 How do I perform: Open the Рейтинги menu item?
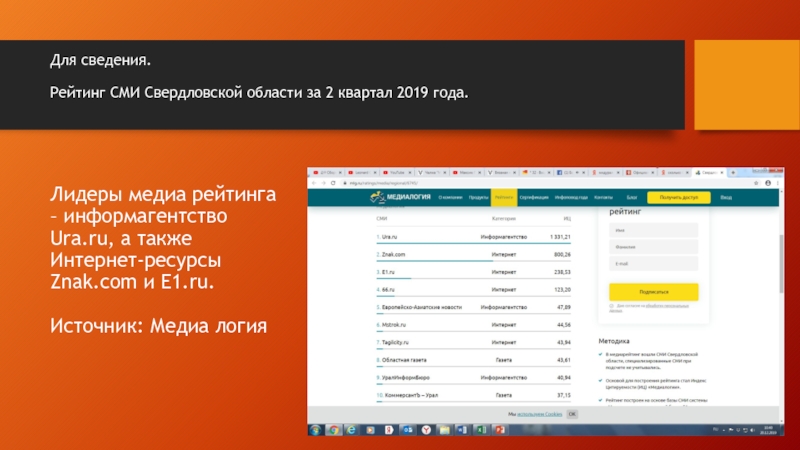coord(503,198)
